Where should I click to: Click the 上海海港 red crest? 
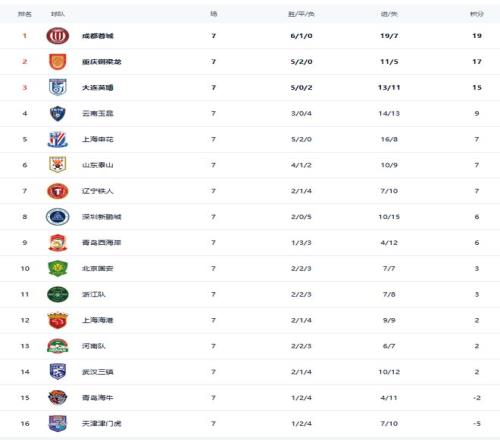coord(58,320)
